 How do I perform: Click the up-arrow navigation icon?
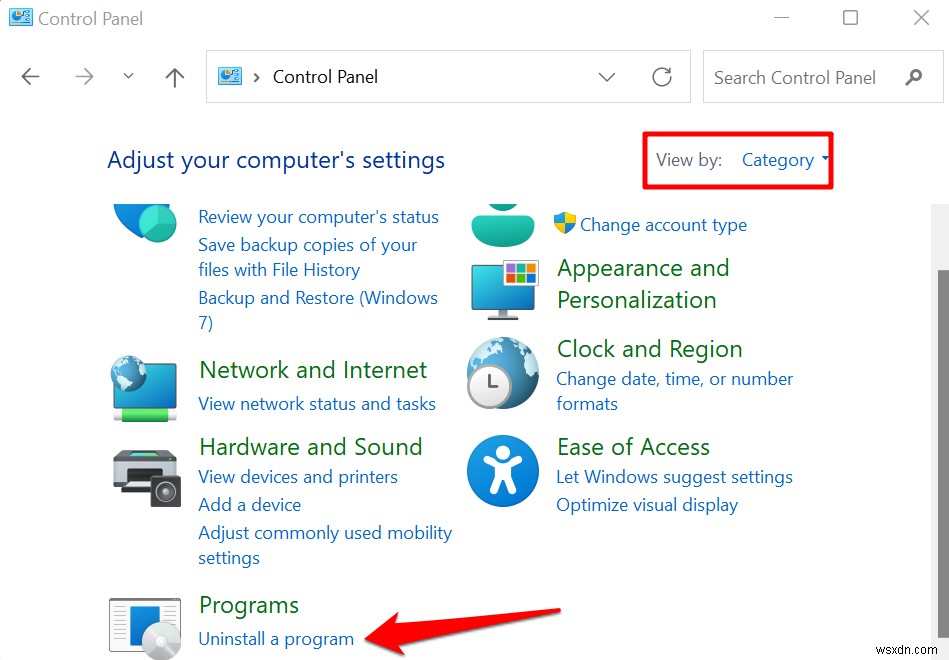pyautogui.click(x=174, y=76)
